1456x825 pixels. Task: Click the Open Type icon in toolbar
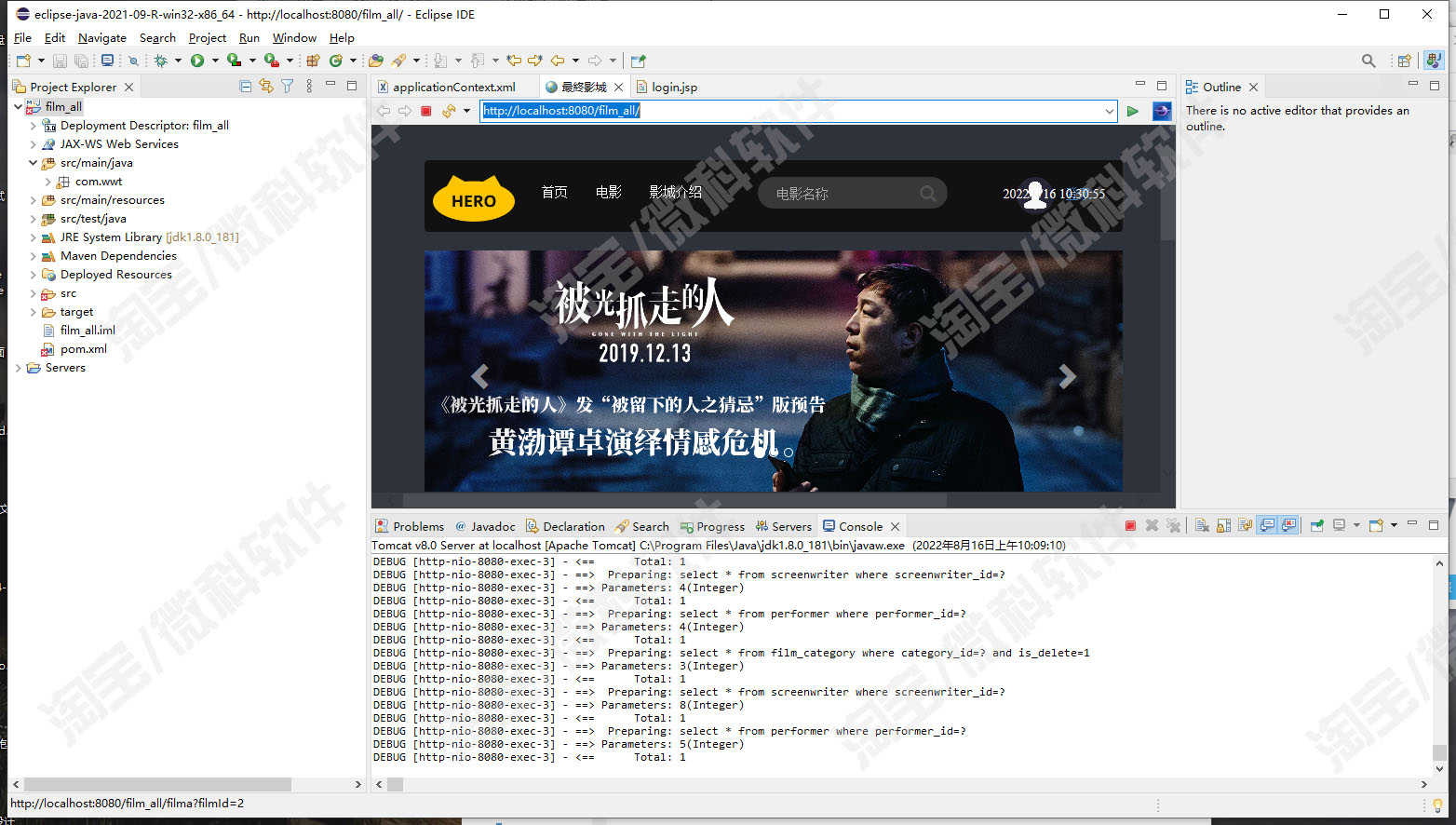click(376, 61)
